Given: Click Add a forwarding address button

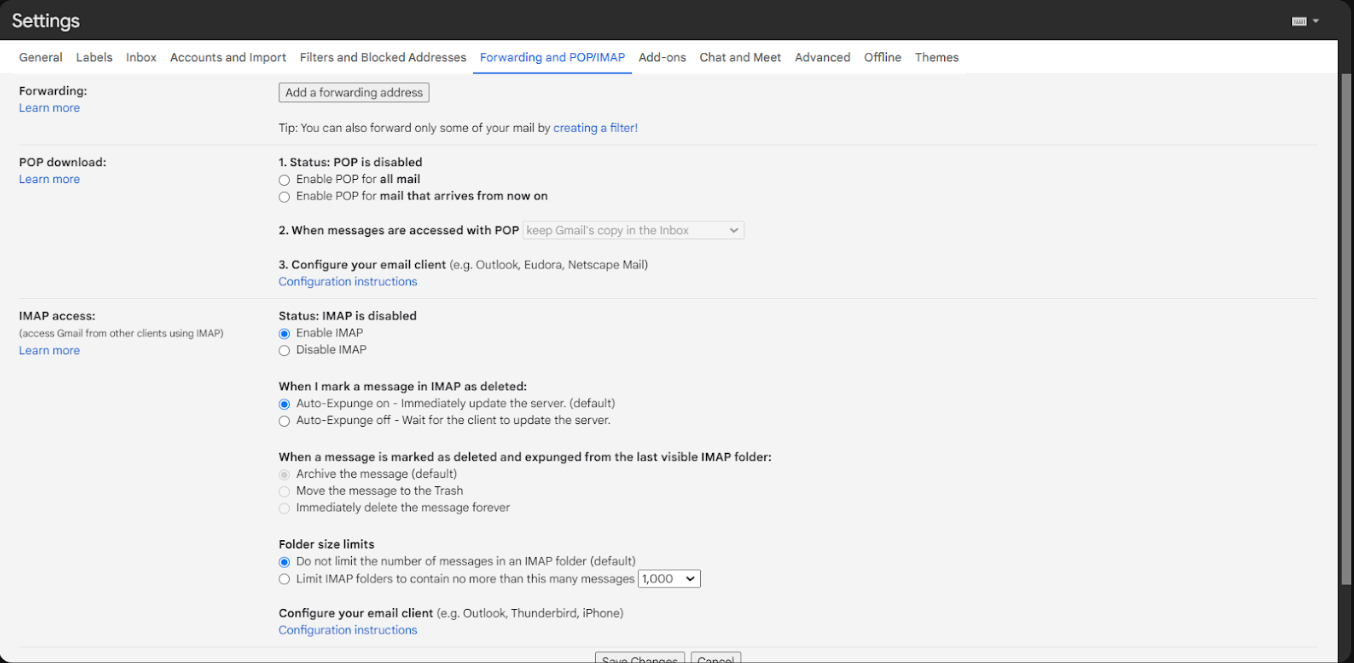Looking at the screenshot, I should 354,93.
